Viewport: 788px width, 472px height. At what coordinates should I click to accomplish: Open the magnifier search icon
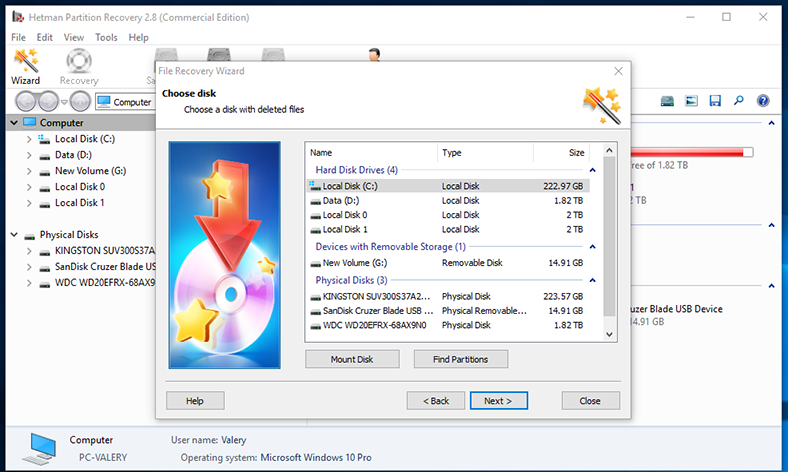tap(739, 101)
